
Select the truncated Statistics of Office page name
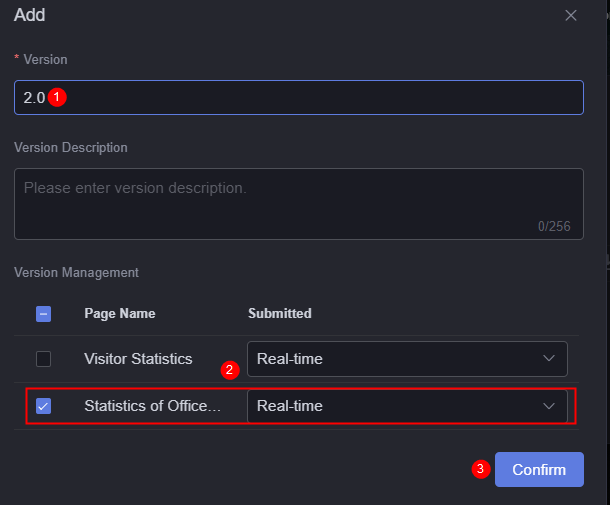click(x=152, y=406)
